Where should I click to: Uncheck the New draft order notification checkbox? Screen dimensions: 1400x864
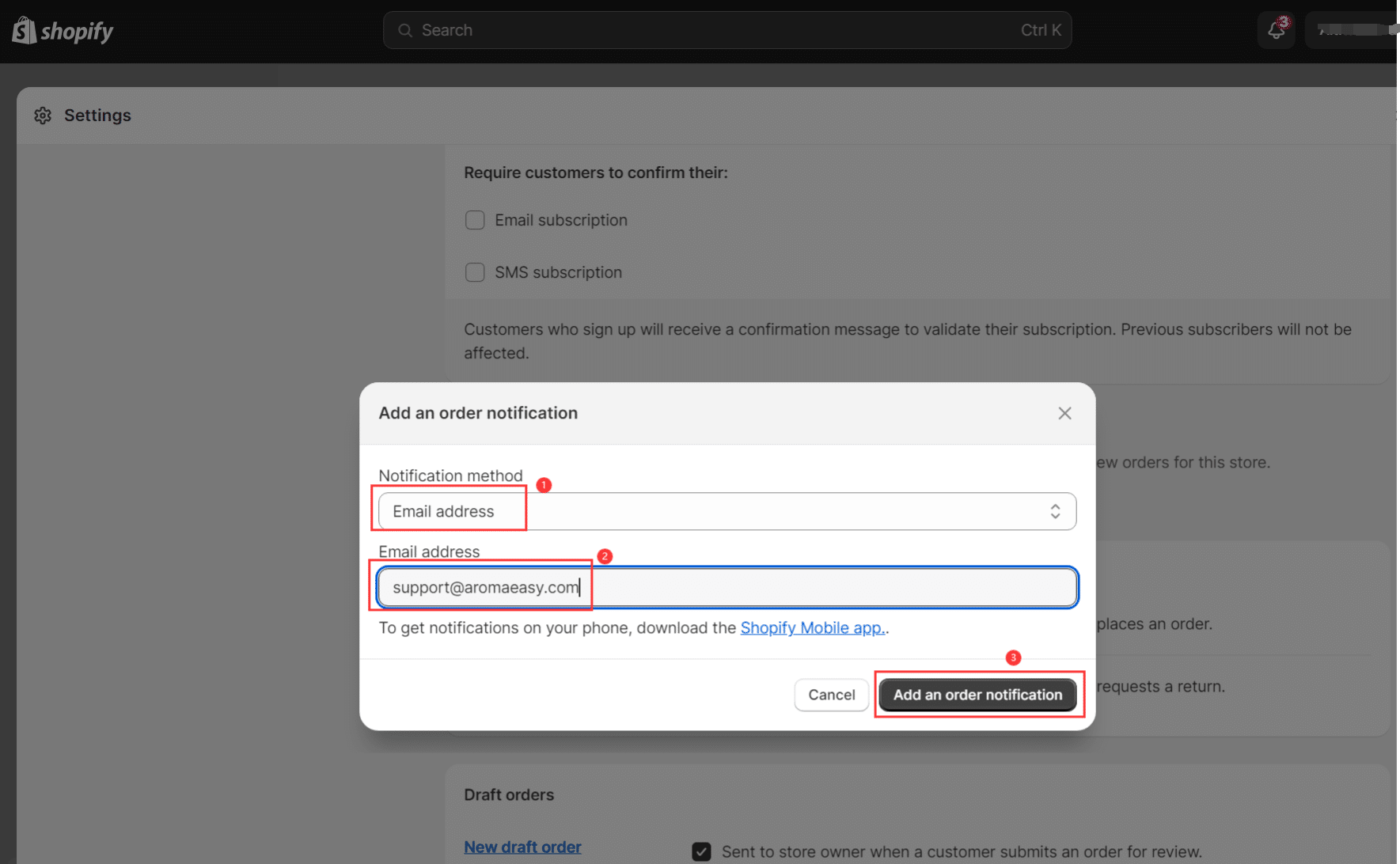pyautogui.click(x=701, y=851)
